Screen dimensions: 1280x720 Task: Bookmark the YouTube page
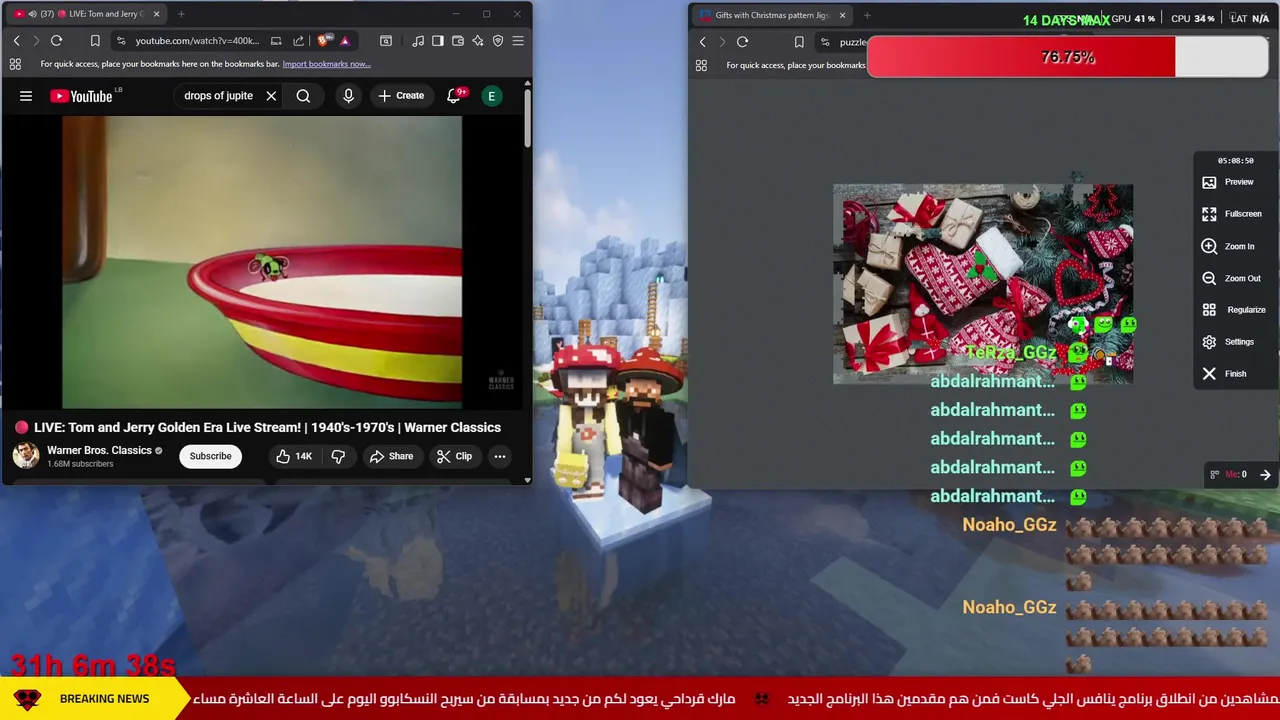click(95, 41)
